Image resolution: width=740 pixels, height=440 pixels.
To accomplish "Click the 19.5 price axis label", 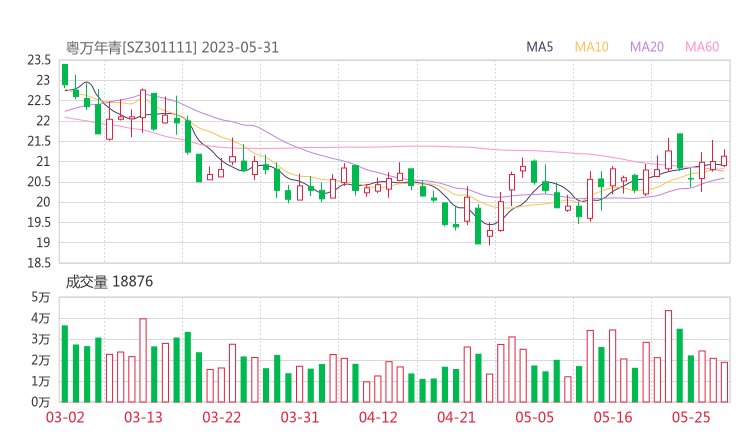I will [x=39, y=223].
